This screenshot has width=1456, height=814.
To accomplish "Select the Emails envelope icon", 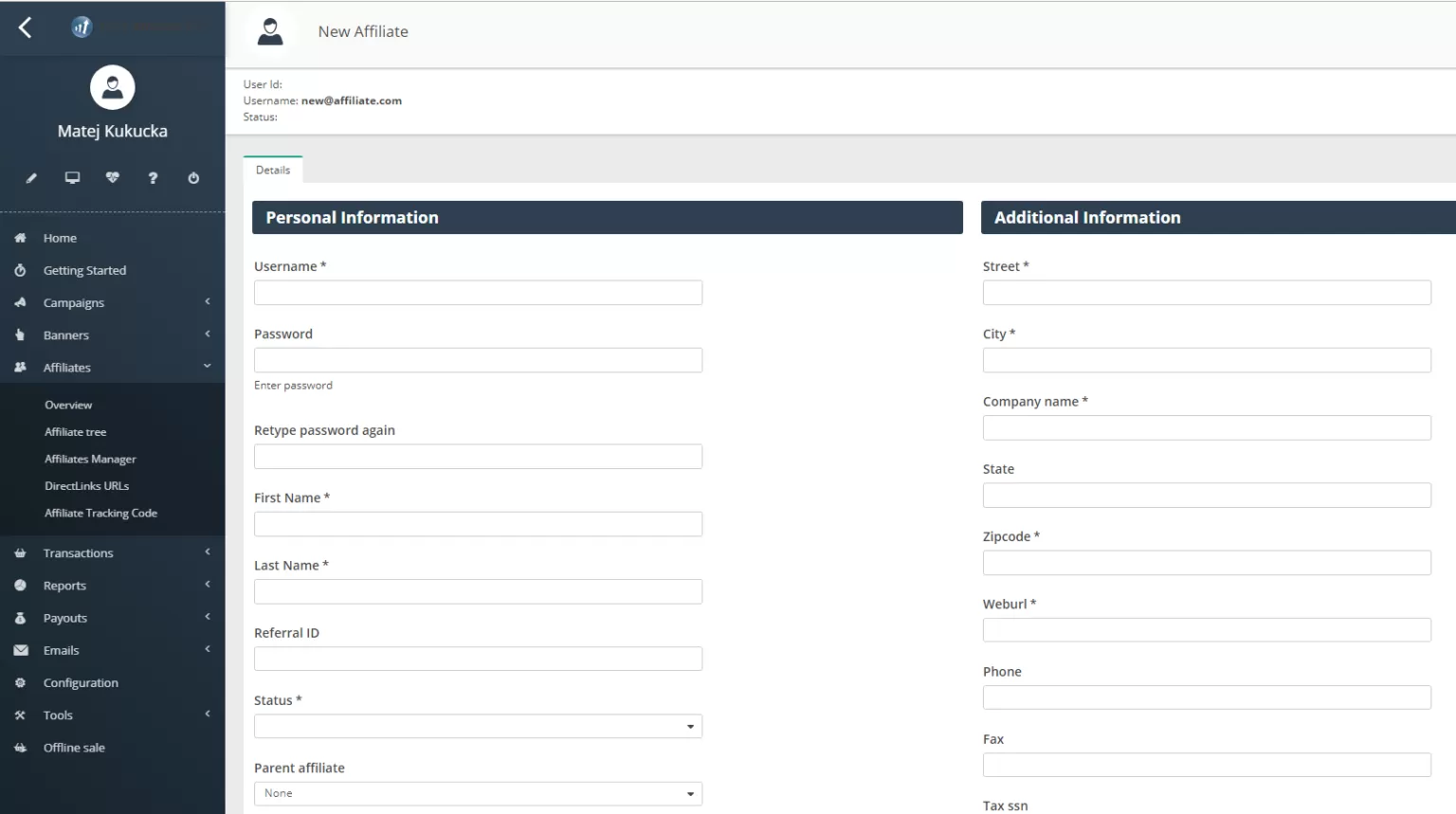I will [20, 650].
